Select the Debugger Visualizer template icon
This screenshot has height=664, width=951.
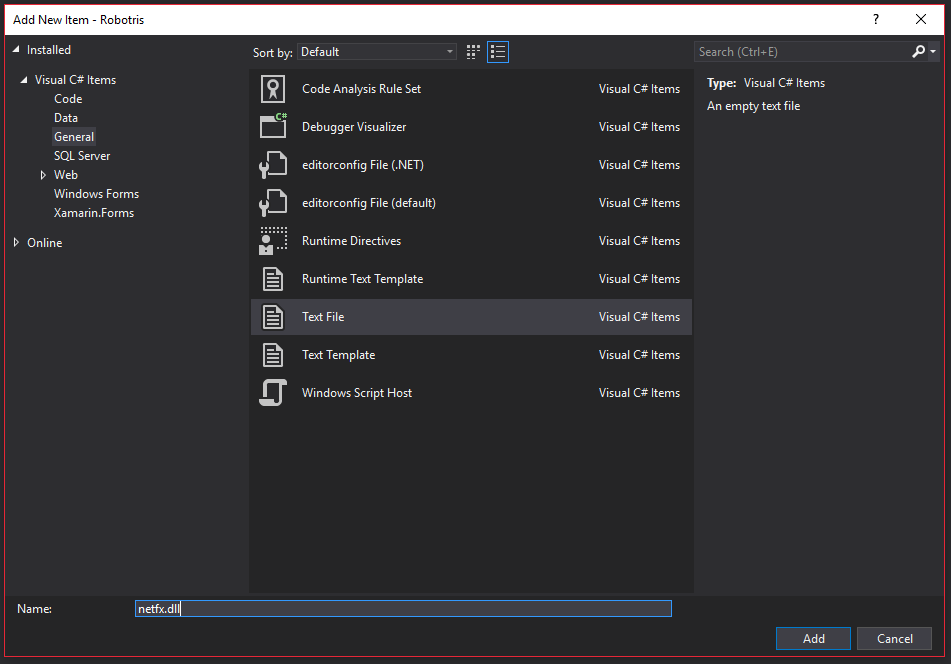[x=273, y=127]
